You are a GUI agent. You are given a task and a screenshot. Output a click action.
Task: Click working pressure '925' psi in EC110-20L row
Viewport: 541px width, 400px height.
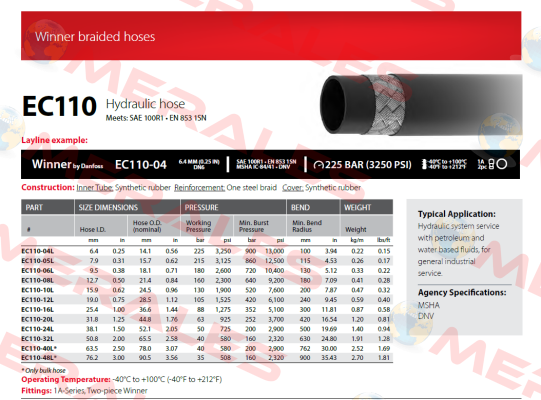tap(225, 319)
